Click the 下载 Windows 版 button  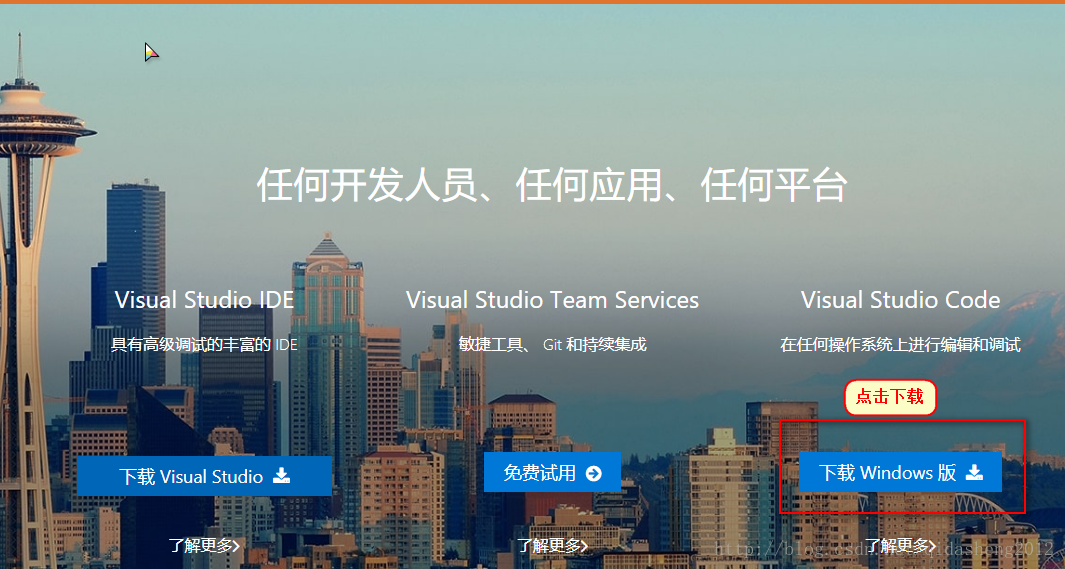[x=900, y=472]
